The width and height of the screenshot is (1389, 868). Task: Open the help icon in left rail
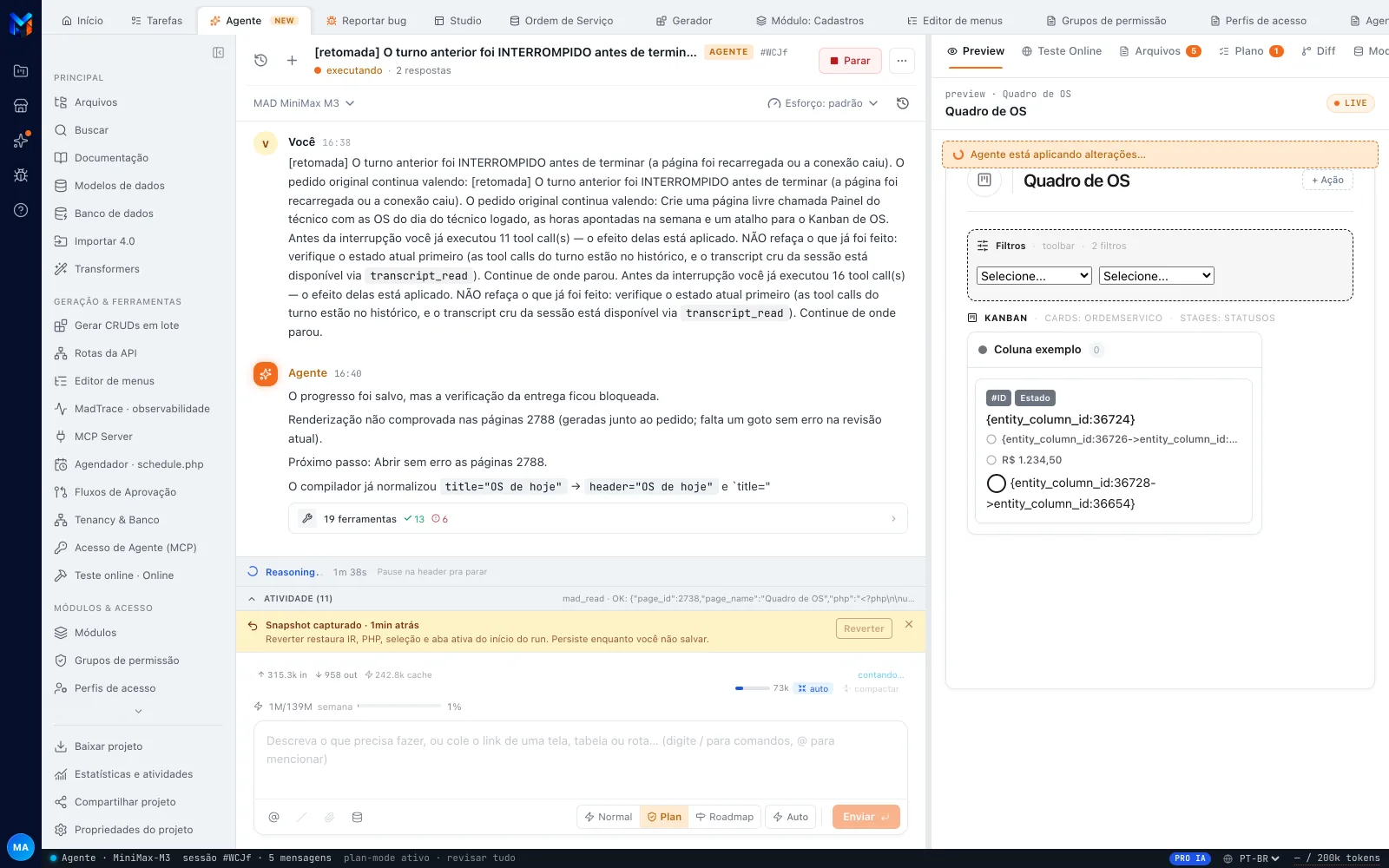point(21,210)
